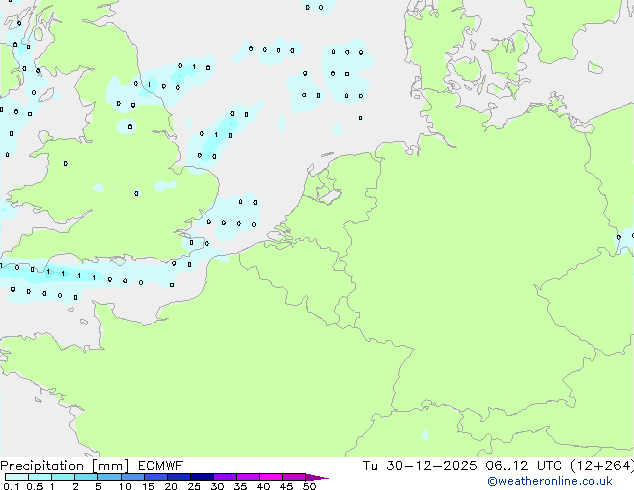Viewport: 634px width, 490px height.
Task: Click the legend tick label '25'
Action: pos(194,486)
